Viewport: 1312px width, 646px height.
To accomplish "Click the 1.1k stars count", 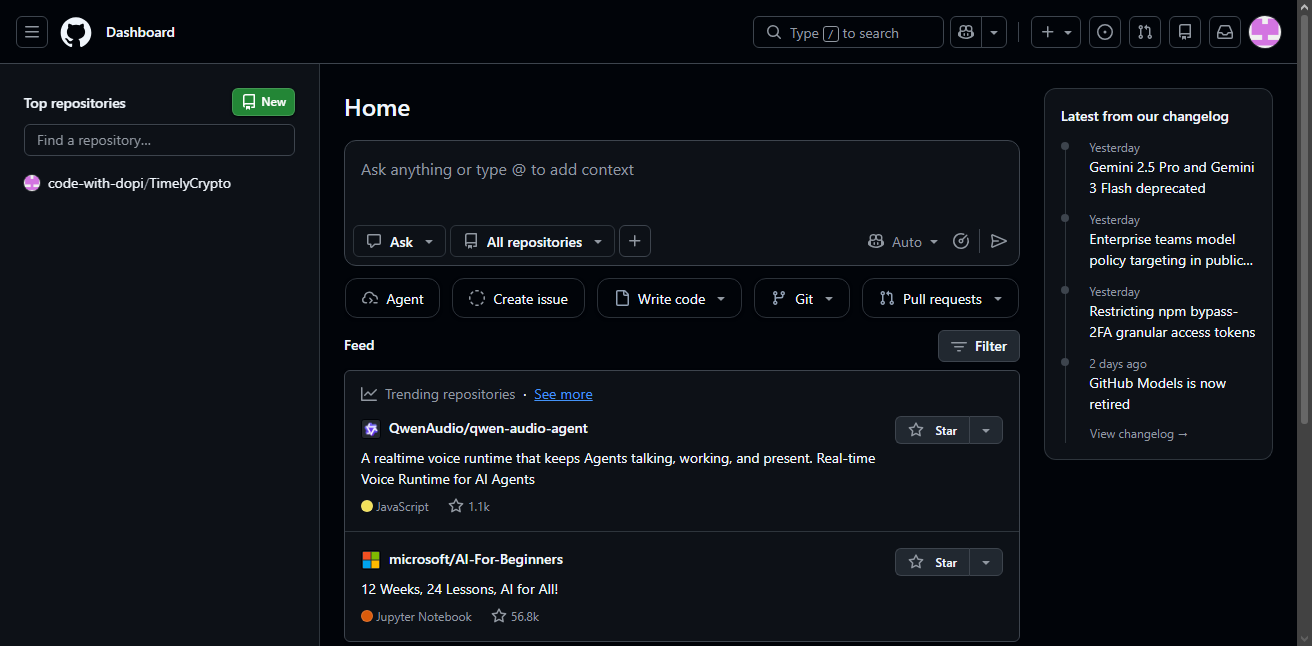I will coord(469,506).
